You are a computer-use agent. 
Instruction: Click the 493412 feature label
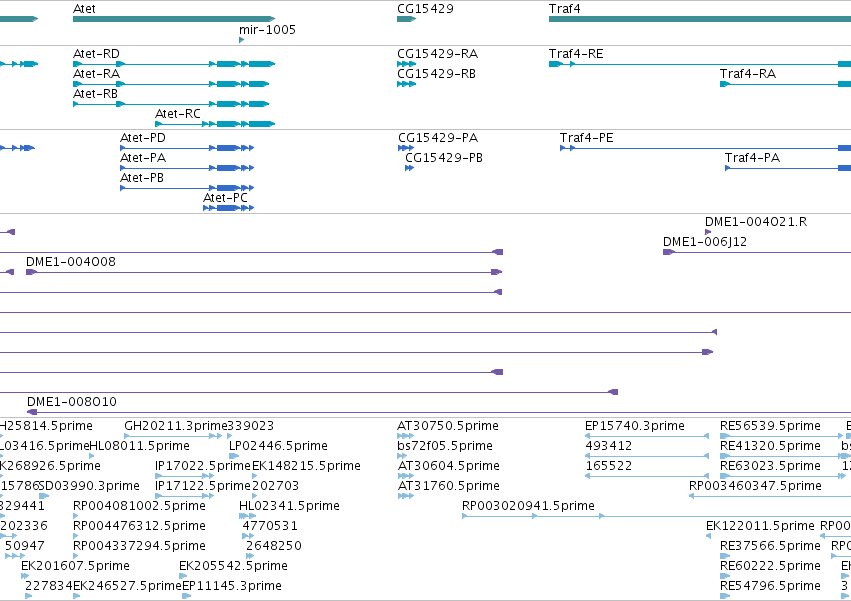(x=608, y=446)
